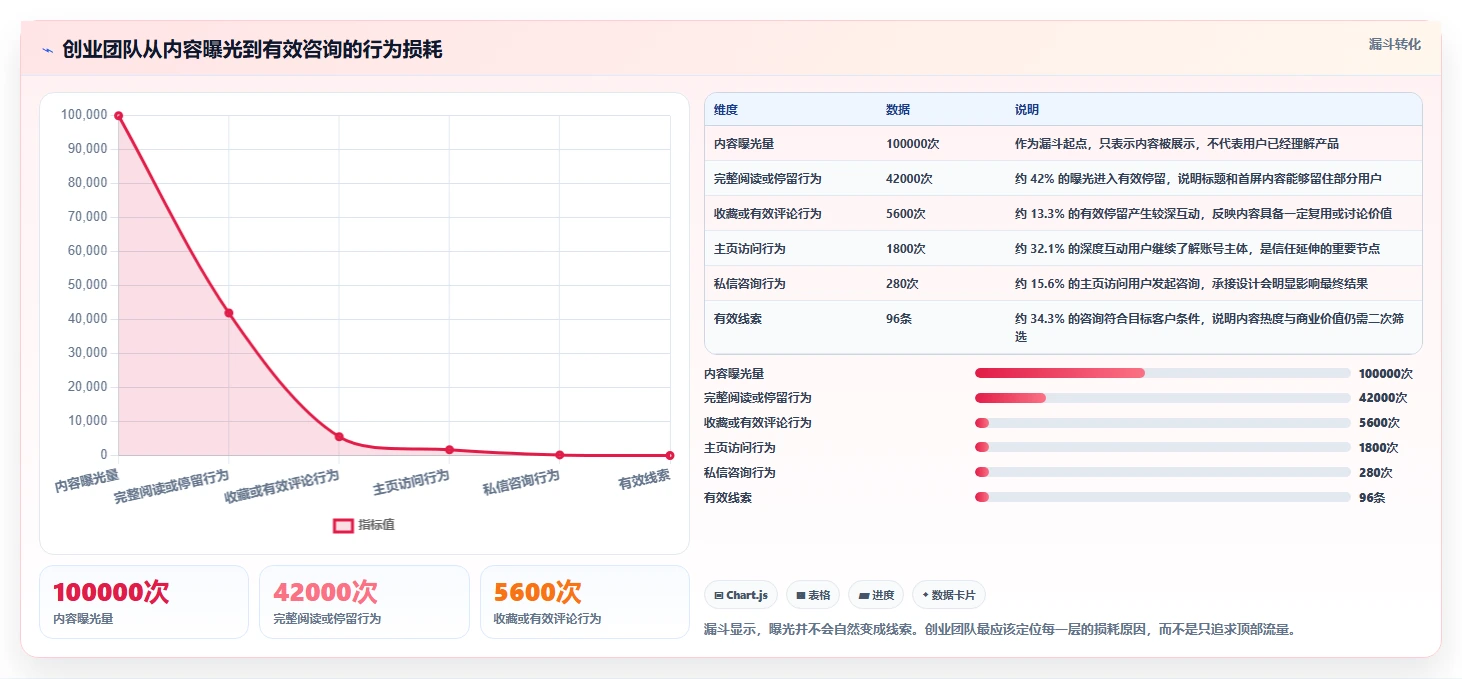Click the 有效线索 progress bar
Screen dimensions: 1462x679
(x=1162, y=497)
